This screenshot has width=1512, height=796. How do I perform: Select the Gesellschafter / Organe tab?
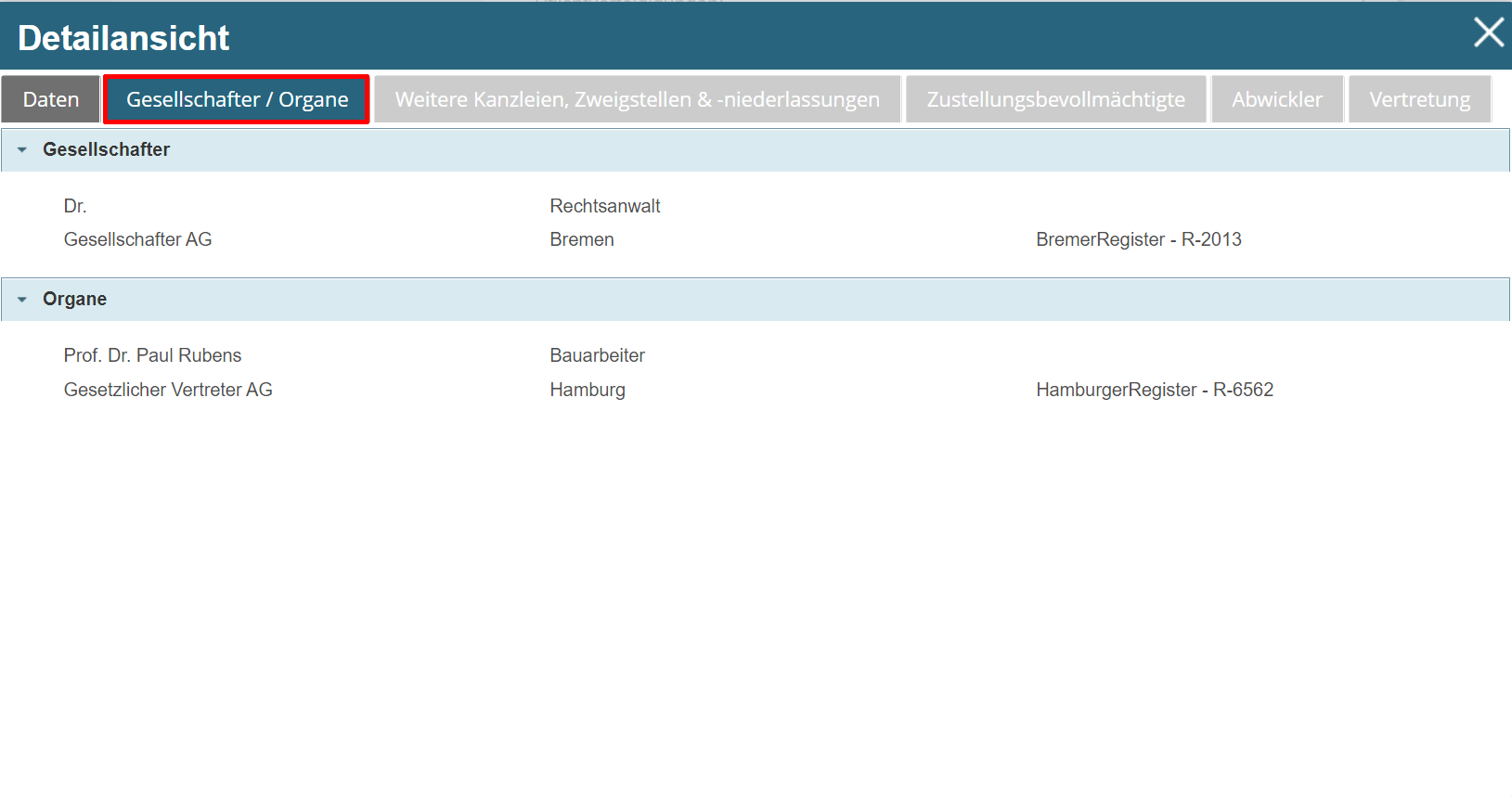(x=237, y=99)
